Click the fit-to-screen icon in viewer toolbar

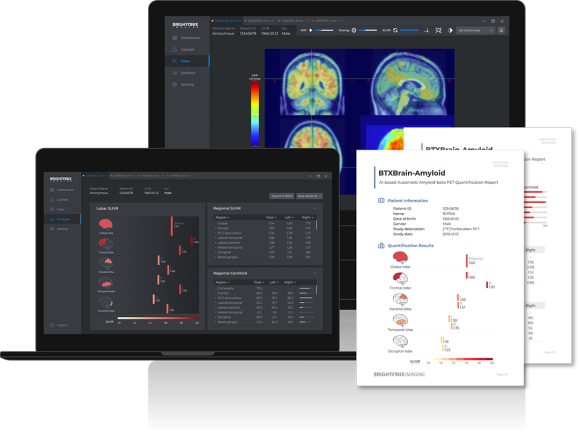(438, 30)
